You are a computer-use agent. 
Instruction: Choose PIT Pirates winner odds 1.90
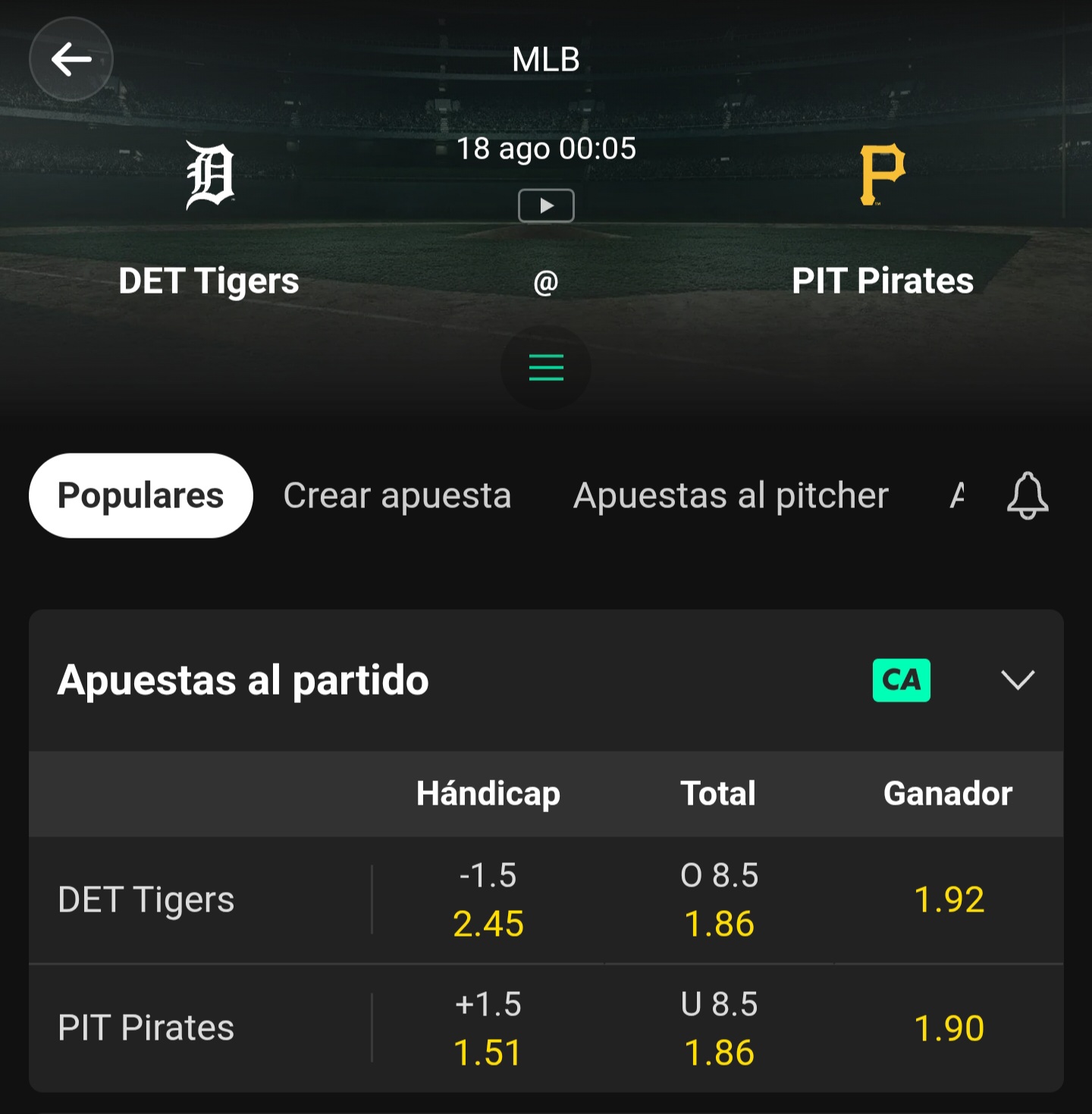point(949,1028)
